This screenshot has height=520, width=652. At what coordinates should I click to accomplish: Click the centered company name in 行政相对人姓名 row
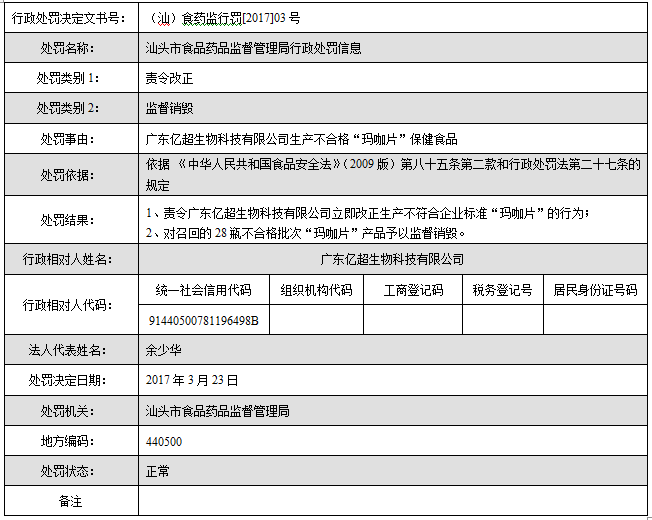pos(393,259)
